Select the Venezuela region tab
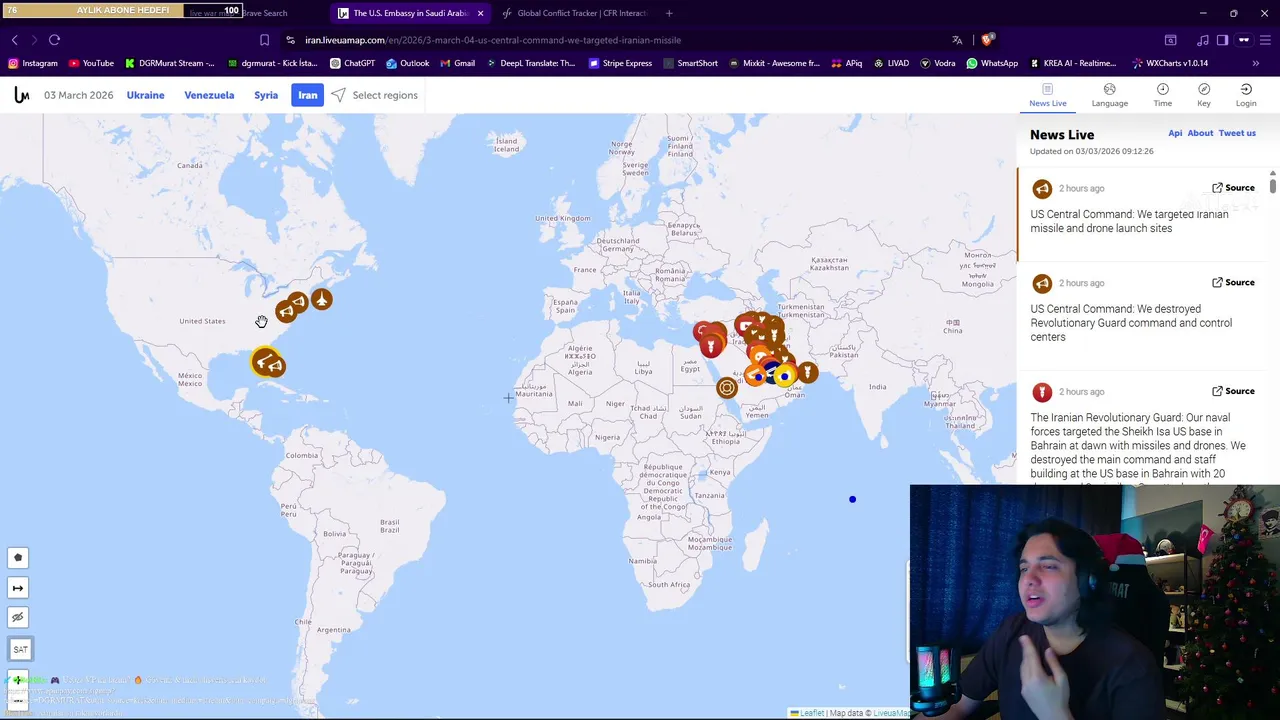The width and height of the screenshot is (1280, 720). pyautogui.click(x=209, y=95)
